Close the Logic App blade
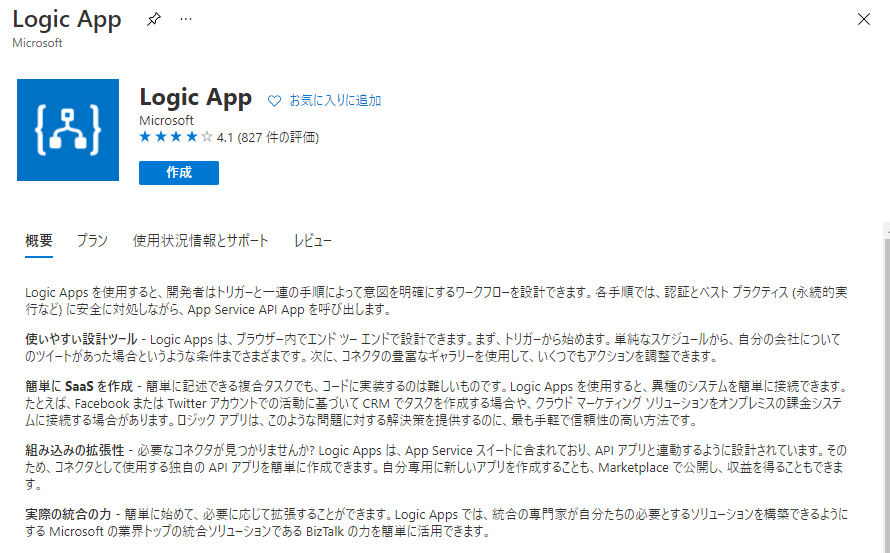Viewport: 890px width, 553px height. [863, 19]
